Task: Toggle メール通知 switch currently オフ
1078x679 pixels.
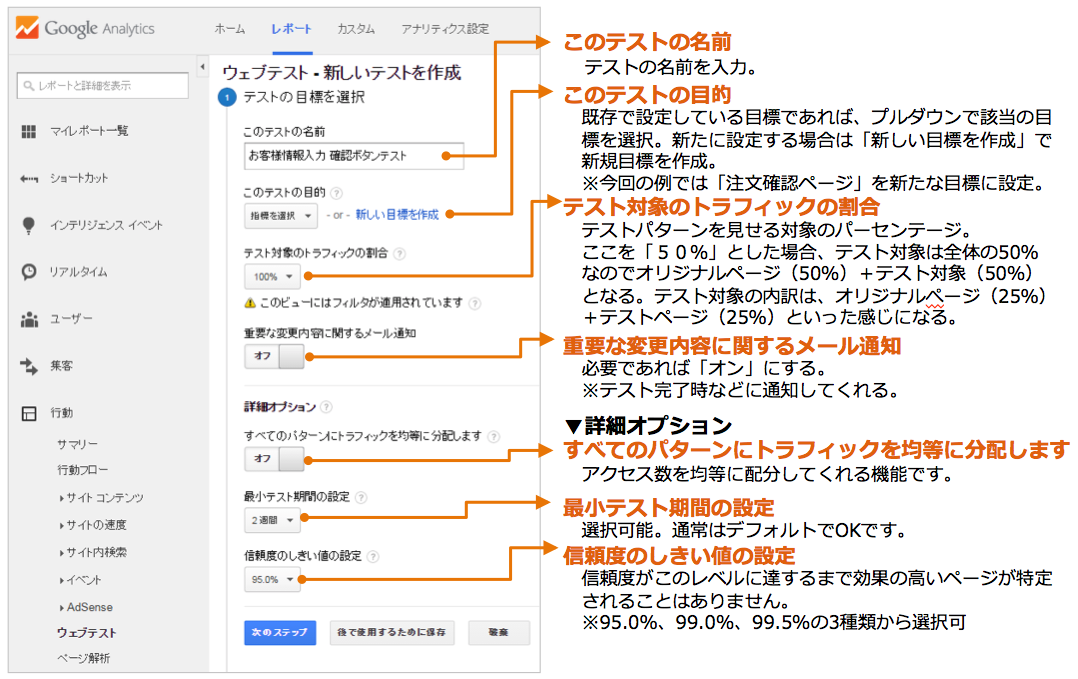Action: 274,357
